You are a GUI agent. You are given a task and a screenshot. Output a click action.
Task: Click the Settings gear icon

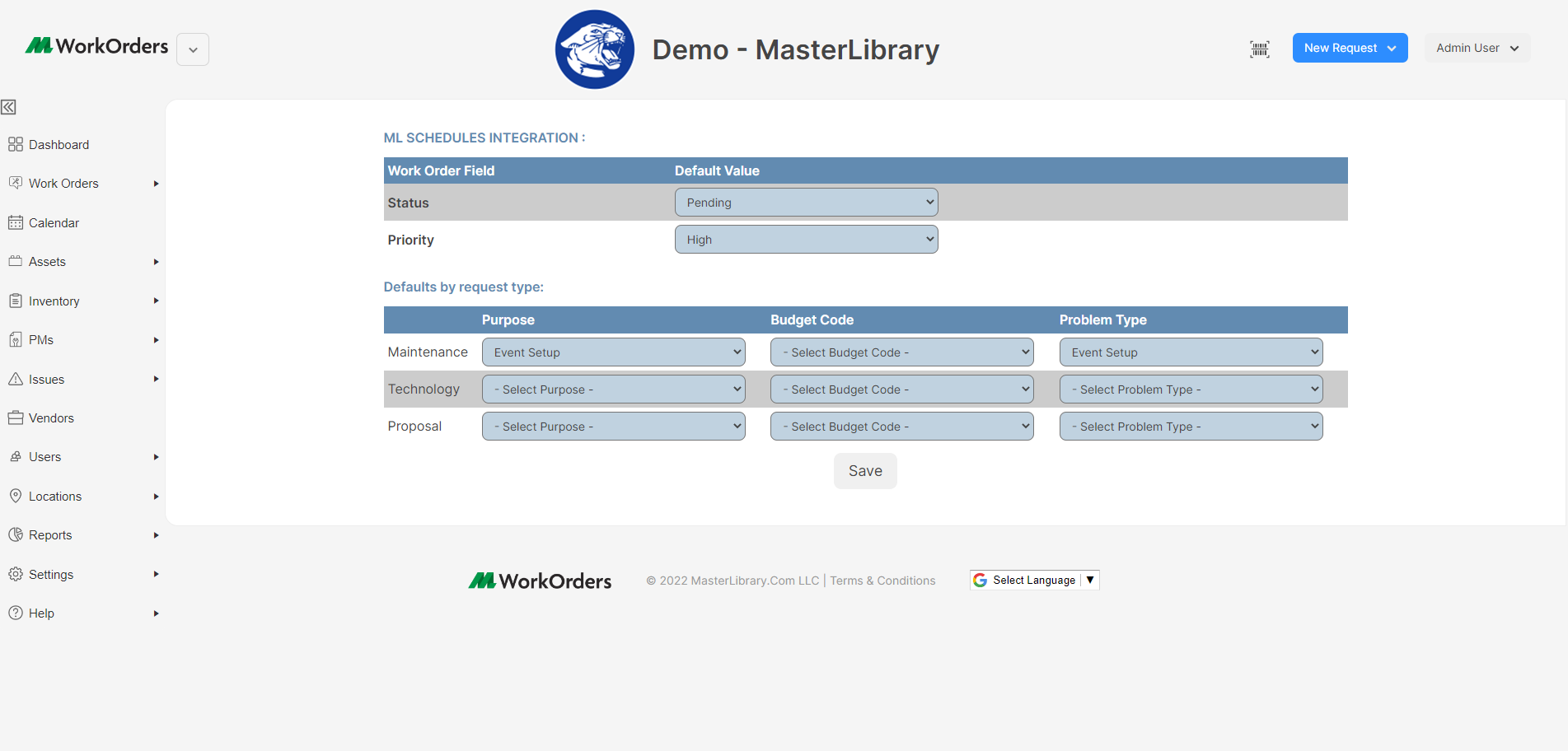click(16, 574)
